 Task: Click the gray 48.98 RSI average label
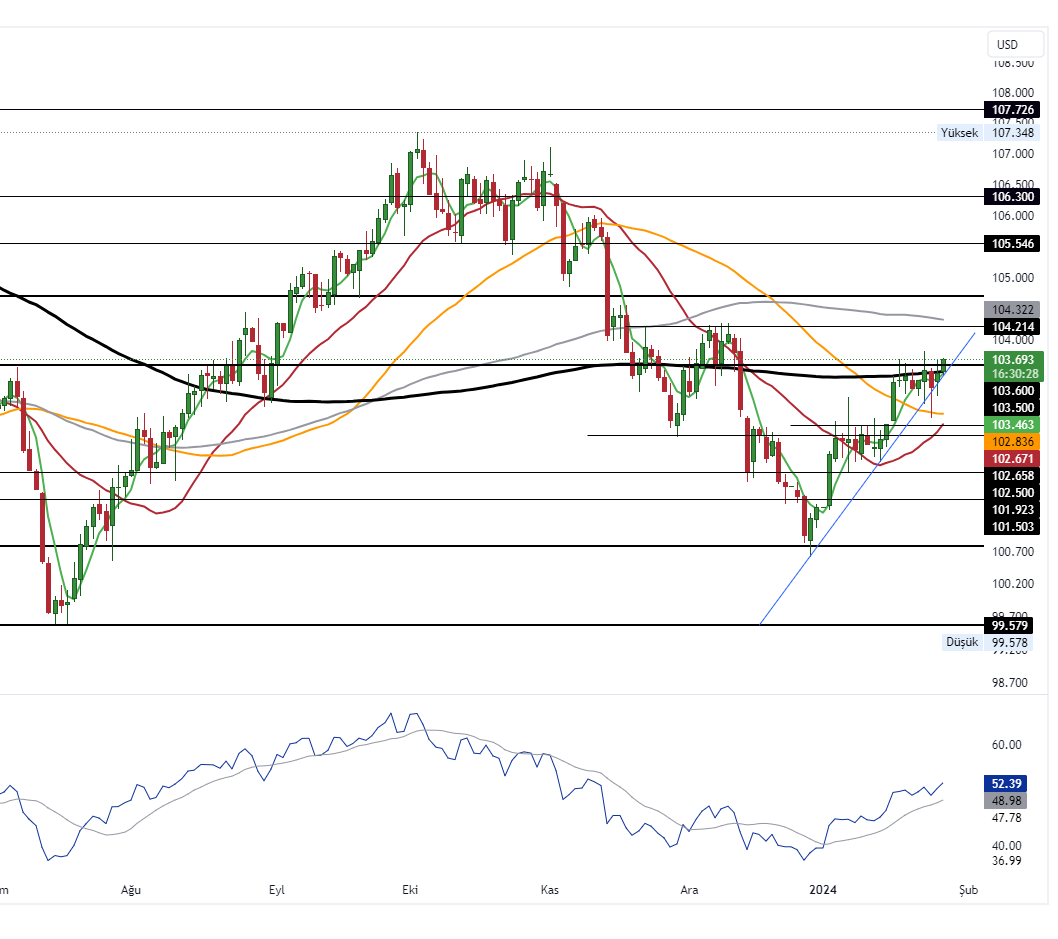[1014, 800]
